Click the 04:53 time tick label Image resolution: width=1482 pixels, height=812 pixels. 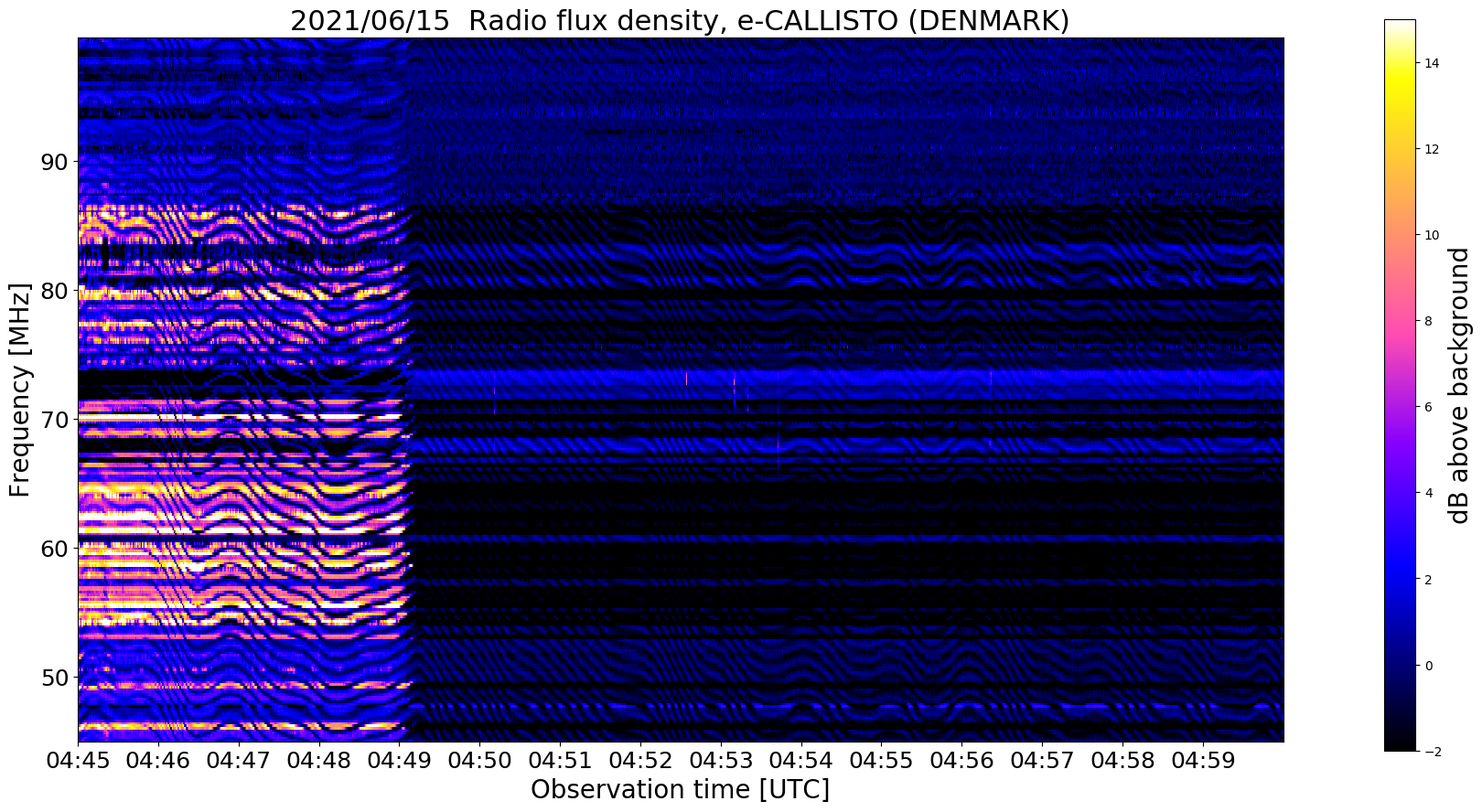point(721,760)
